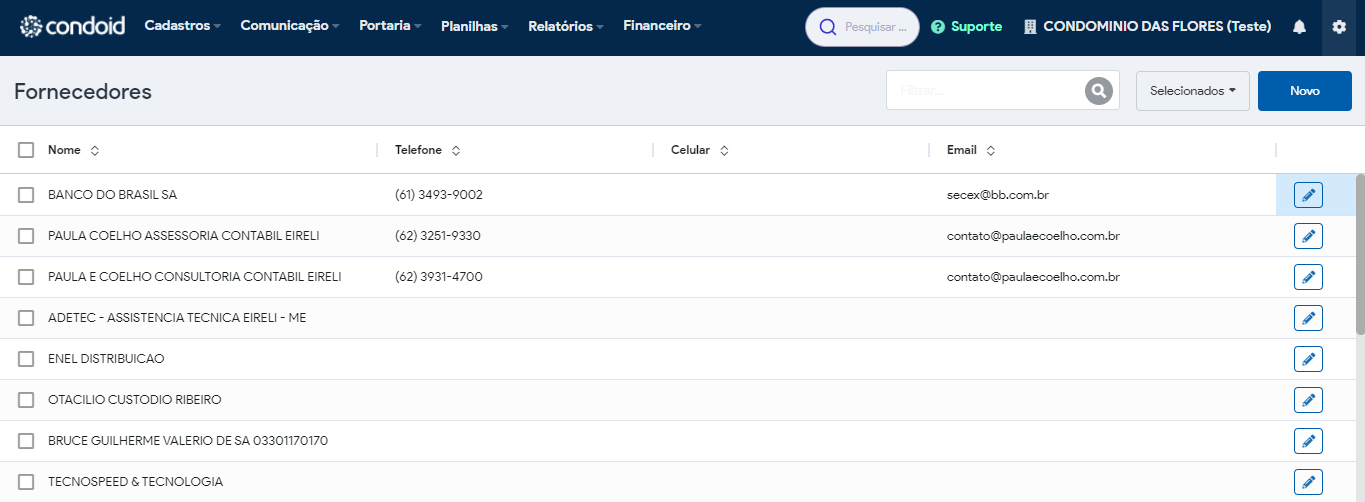Toggle the select-all header checkbox
Viewport: 1365px width, 502px height.
tap(26, 150)
